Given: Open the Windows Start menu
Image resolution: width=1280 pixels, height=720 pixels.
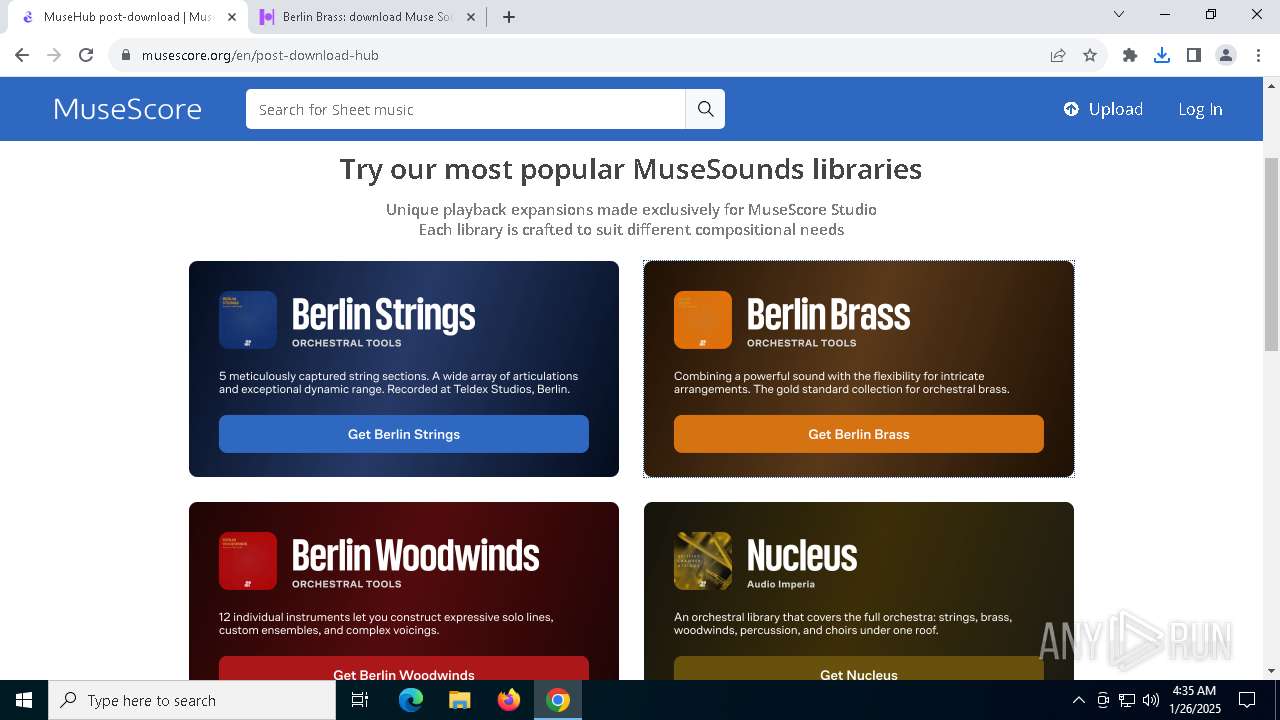Looking at the screenshot, I should 24,700.
